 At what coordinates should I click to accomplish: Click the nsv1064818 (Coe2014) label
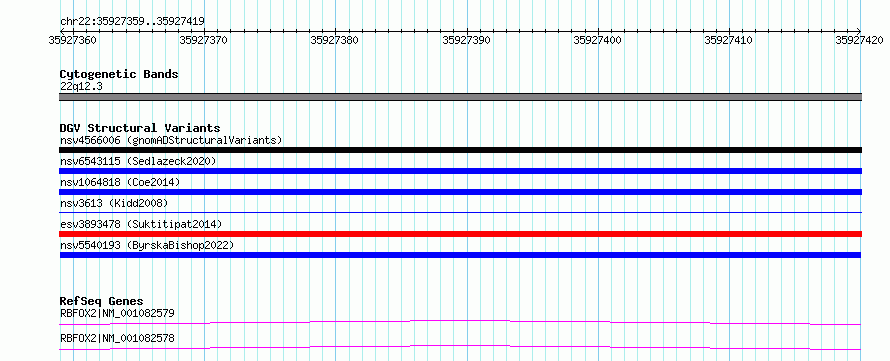coord(120,182)
